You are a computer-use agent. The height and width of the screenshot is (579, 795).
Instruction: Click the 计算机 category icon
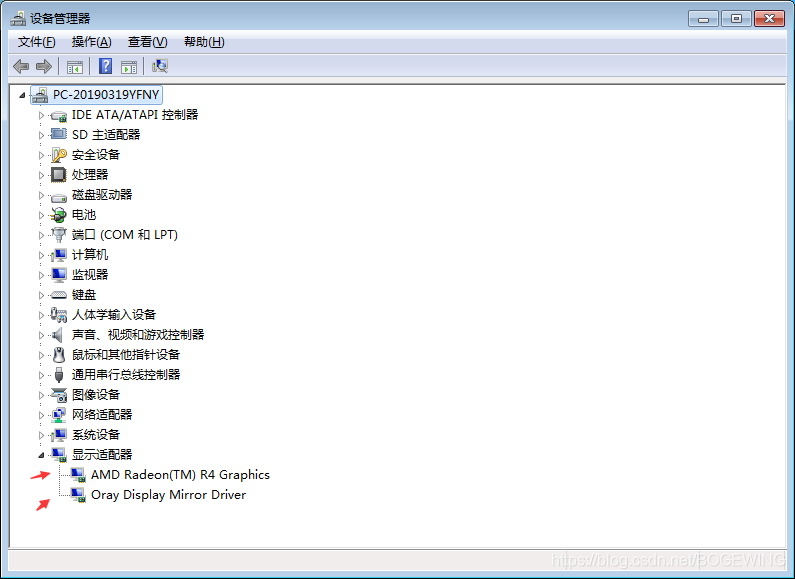(x=59, y=255)
